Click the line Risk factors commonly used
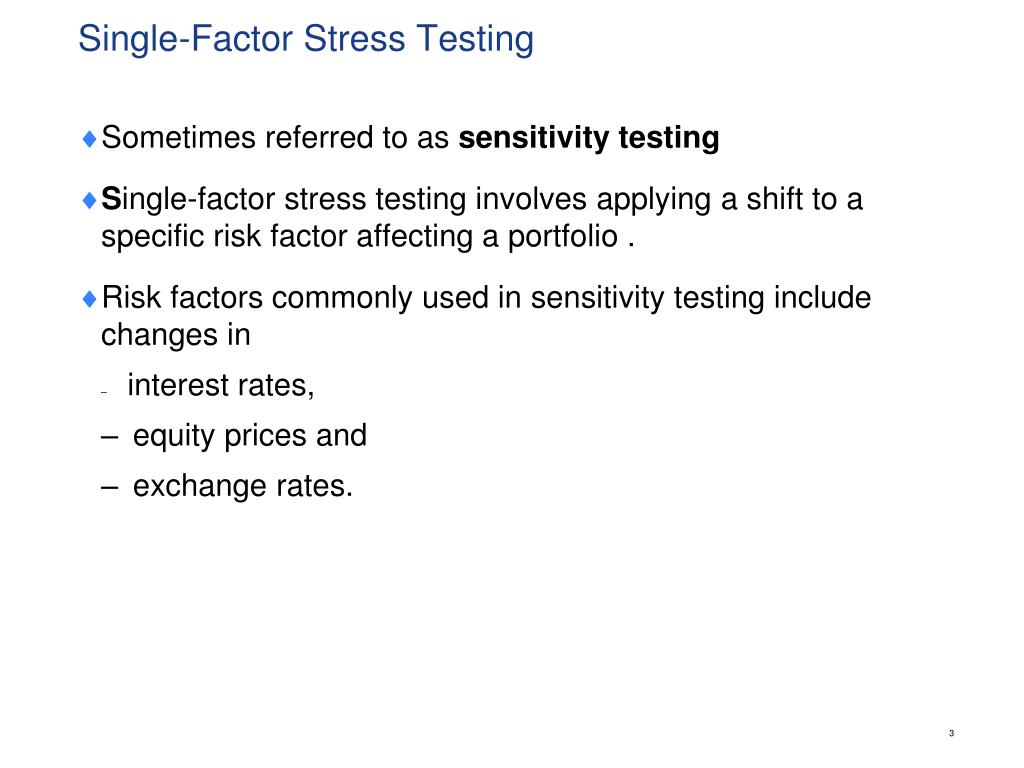The height and width of the screenshot is (768, 1024). (487, 298)
